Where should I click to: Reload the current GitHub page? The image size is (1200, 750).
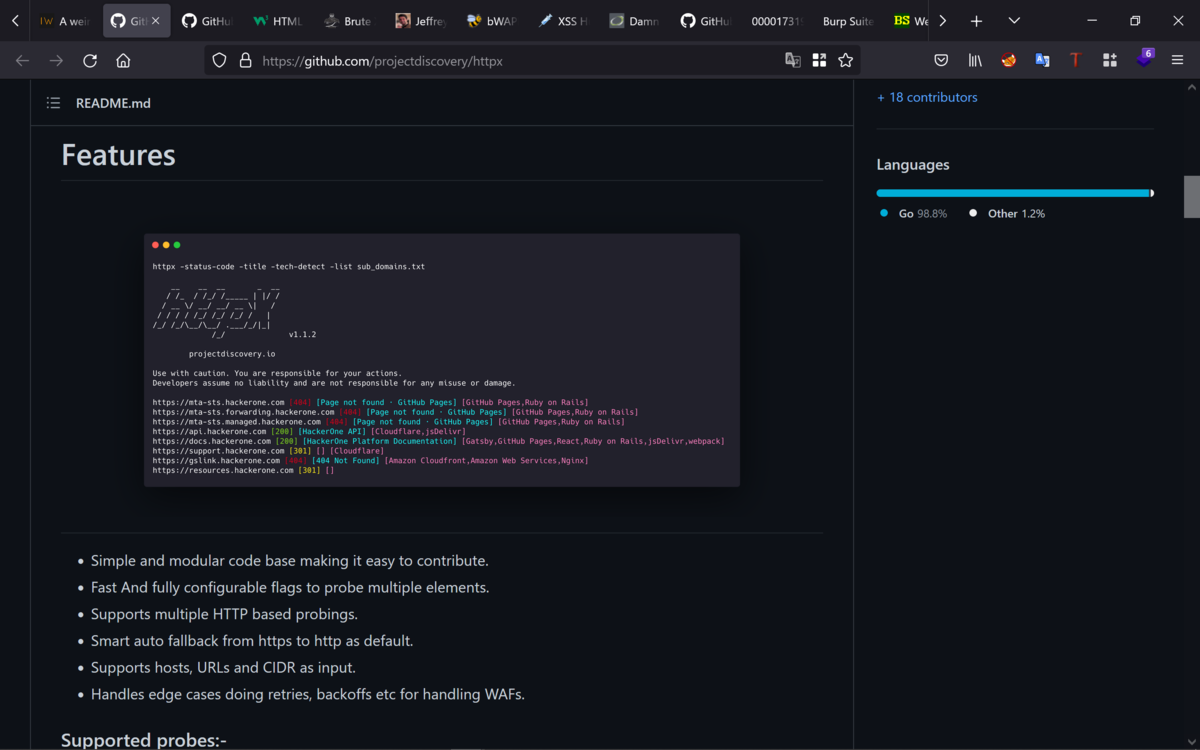pos(90,61)
